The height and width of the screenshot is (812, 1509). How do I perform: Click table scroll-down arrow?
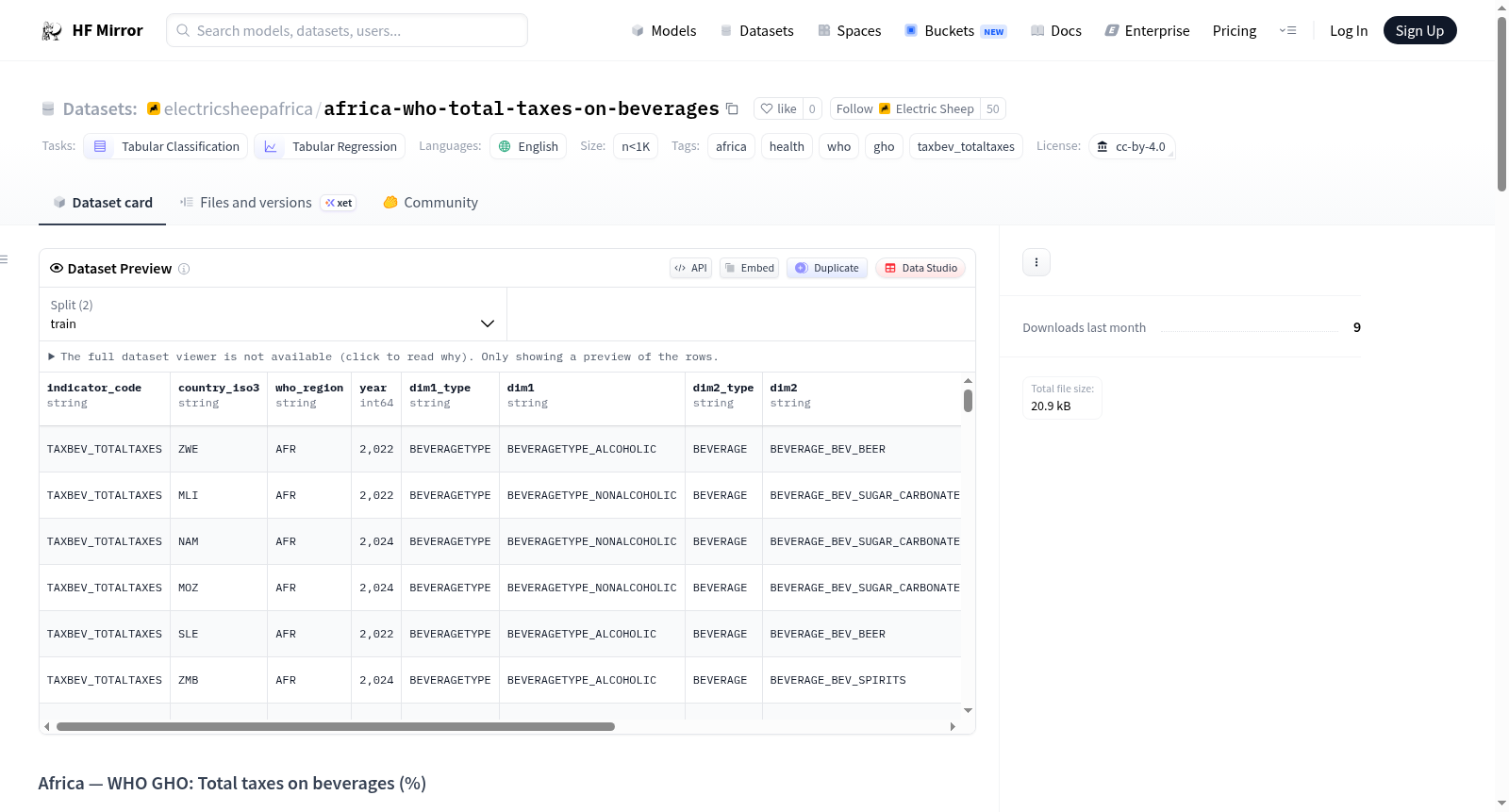click(968, 710)
